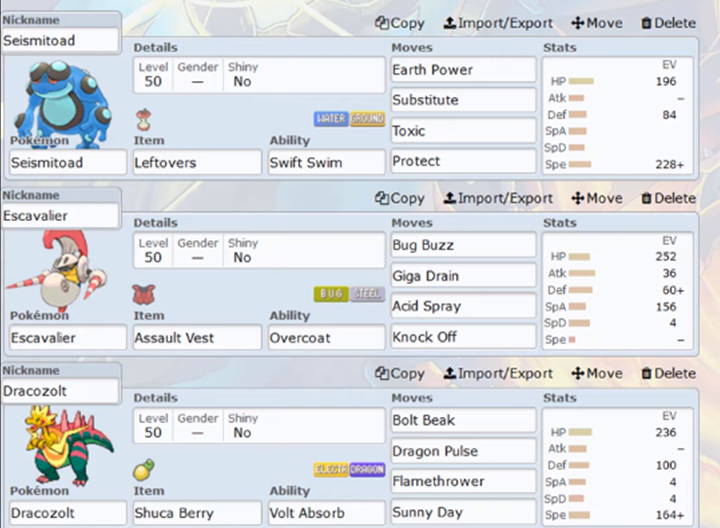The height and width of the screenshot is (528, 720).
Task: Select the Toxic move slot
Action: click(463, 131)
